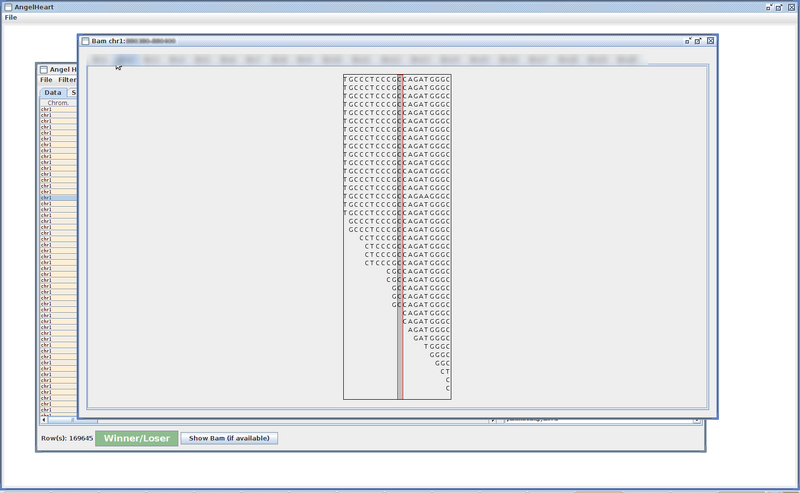Click the Chrom. column header
800x493 pixels.
pos(58,102)
